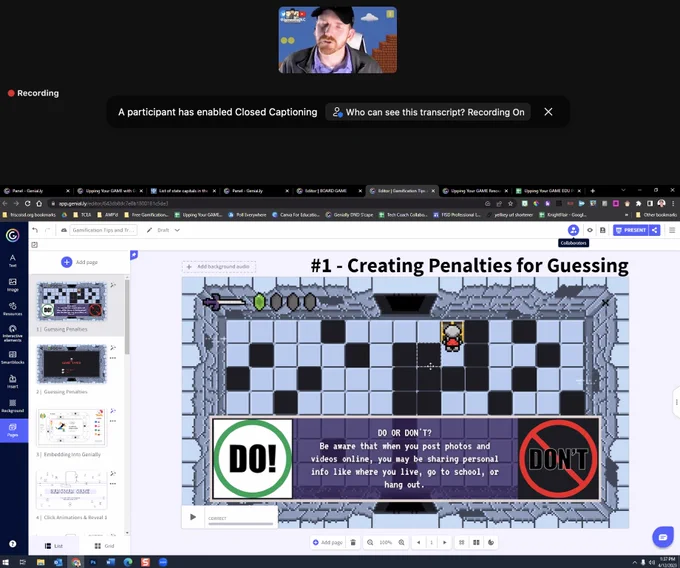Screen dimensions: 680x568
Task: Zoom out the canvas with the minus magnifier
Action: 370,542
